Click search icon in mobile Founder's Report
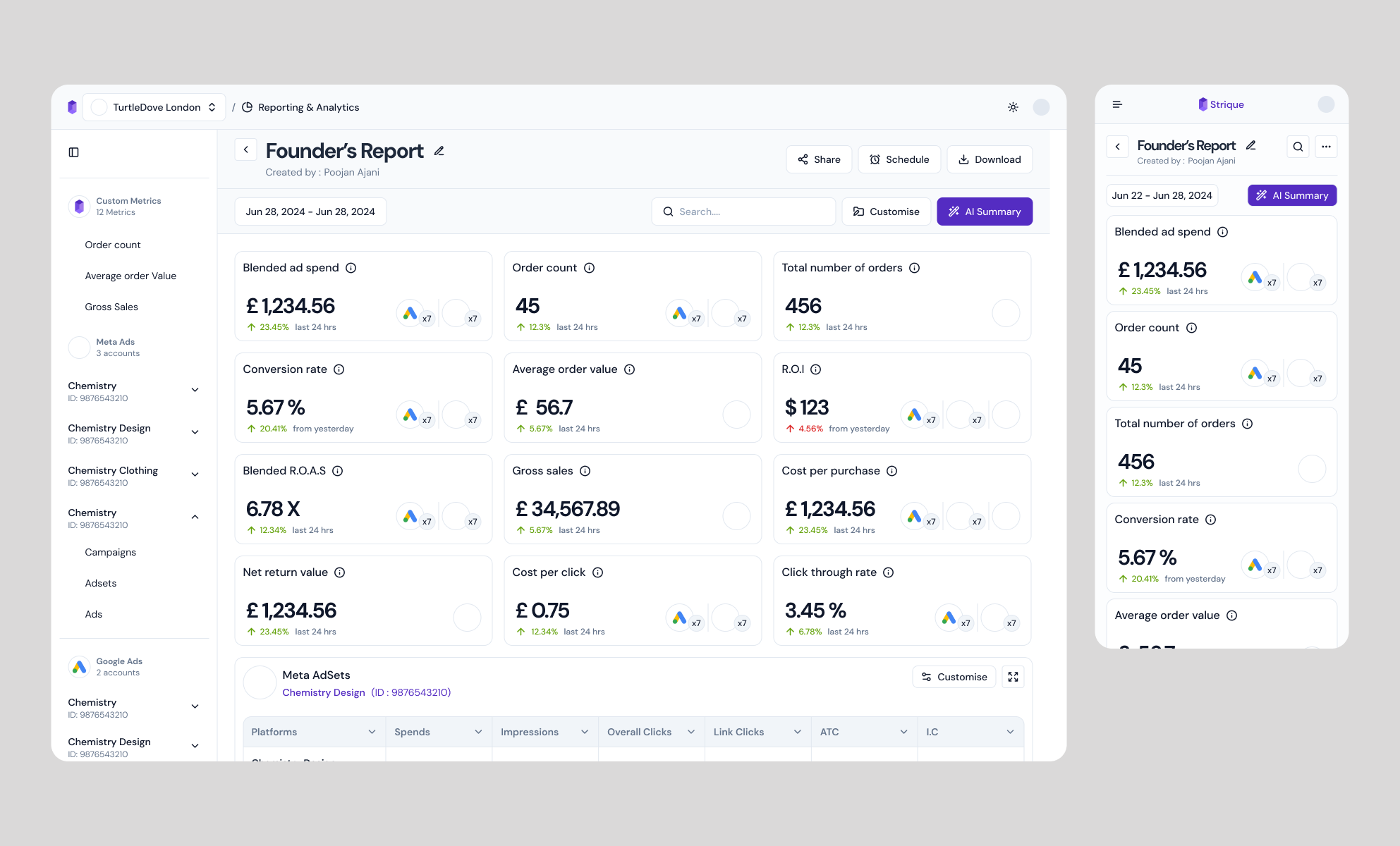Screen dimensions: 1400x846 click(1298, 147)
